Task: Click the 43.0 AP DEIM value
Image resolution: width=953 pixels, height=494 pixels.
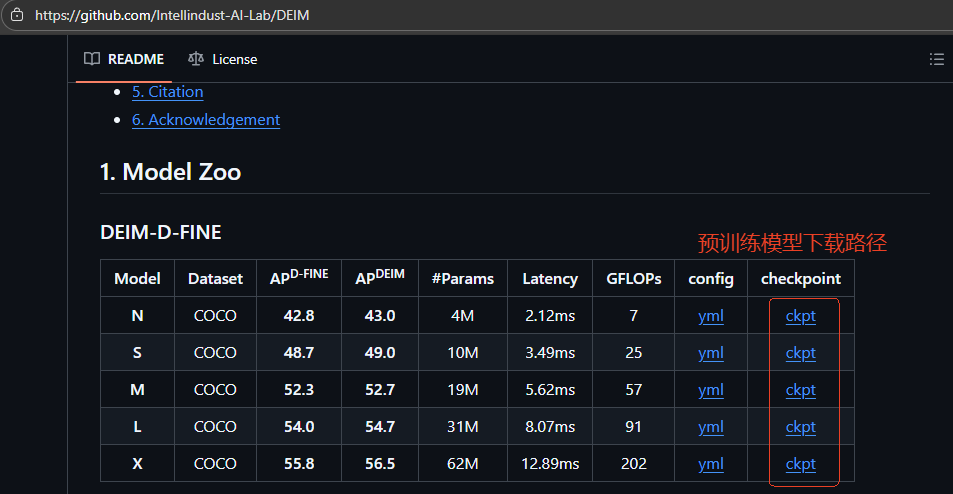Action: (x=380, y=316)
